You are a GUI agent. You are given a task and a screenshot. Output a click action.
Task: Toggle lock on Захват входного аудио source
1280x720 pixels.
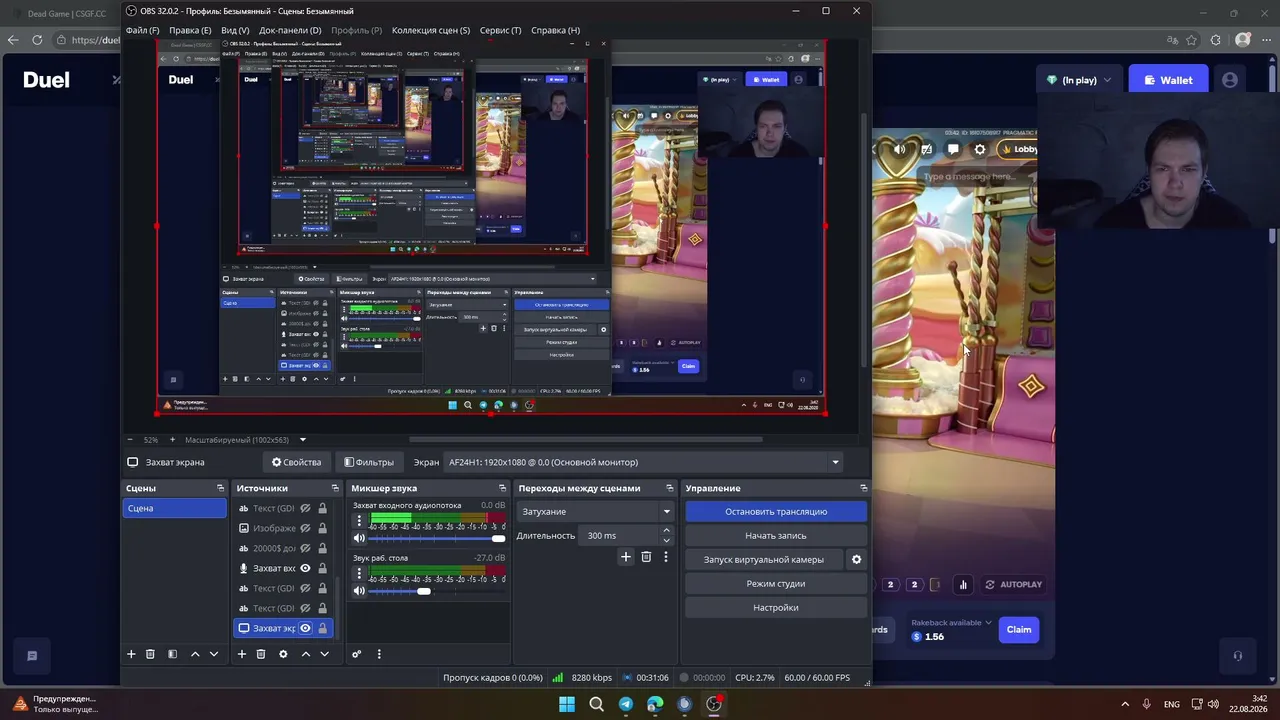point(322,568)
